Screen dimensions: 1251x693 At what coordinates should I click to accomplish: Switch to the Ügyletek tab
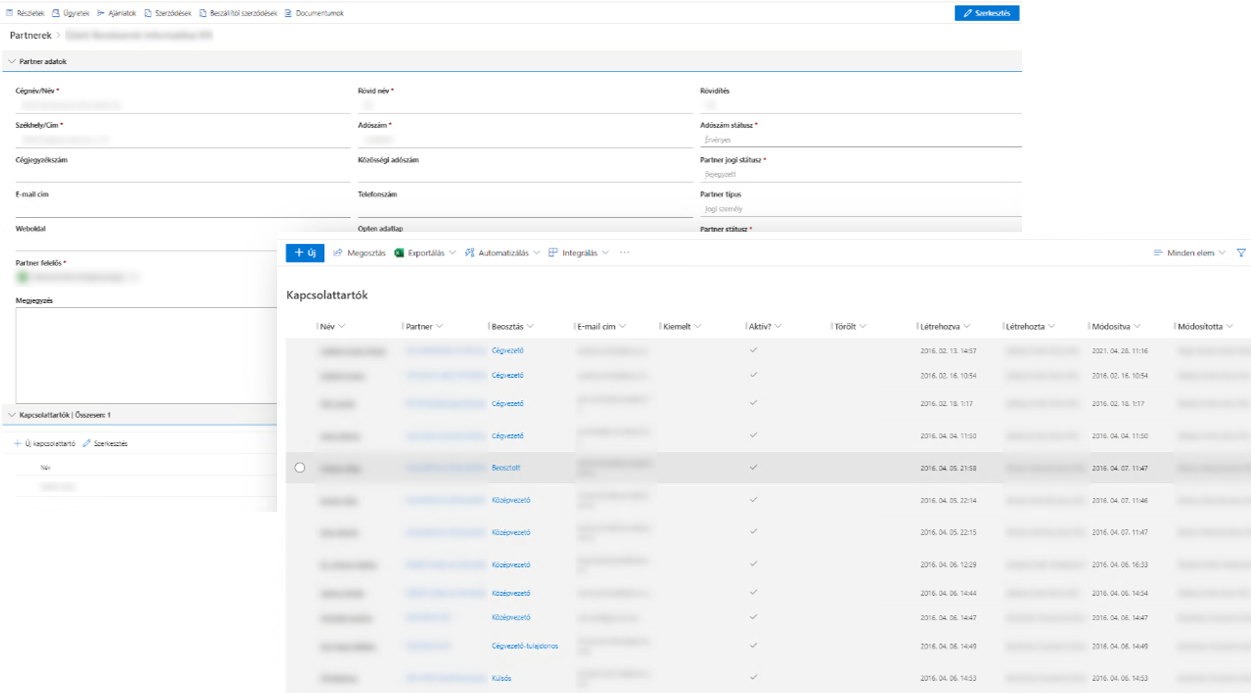point(70,13)
